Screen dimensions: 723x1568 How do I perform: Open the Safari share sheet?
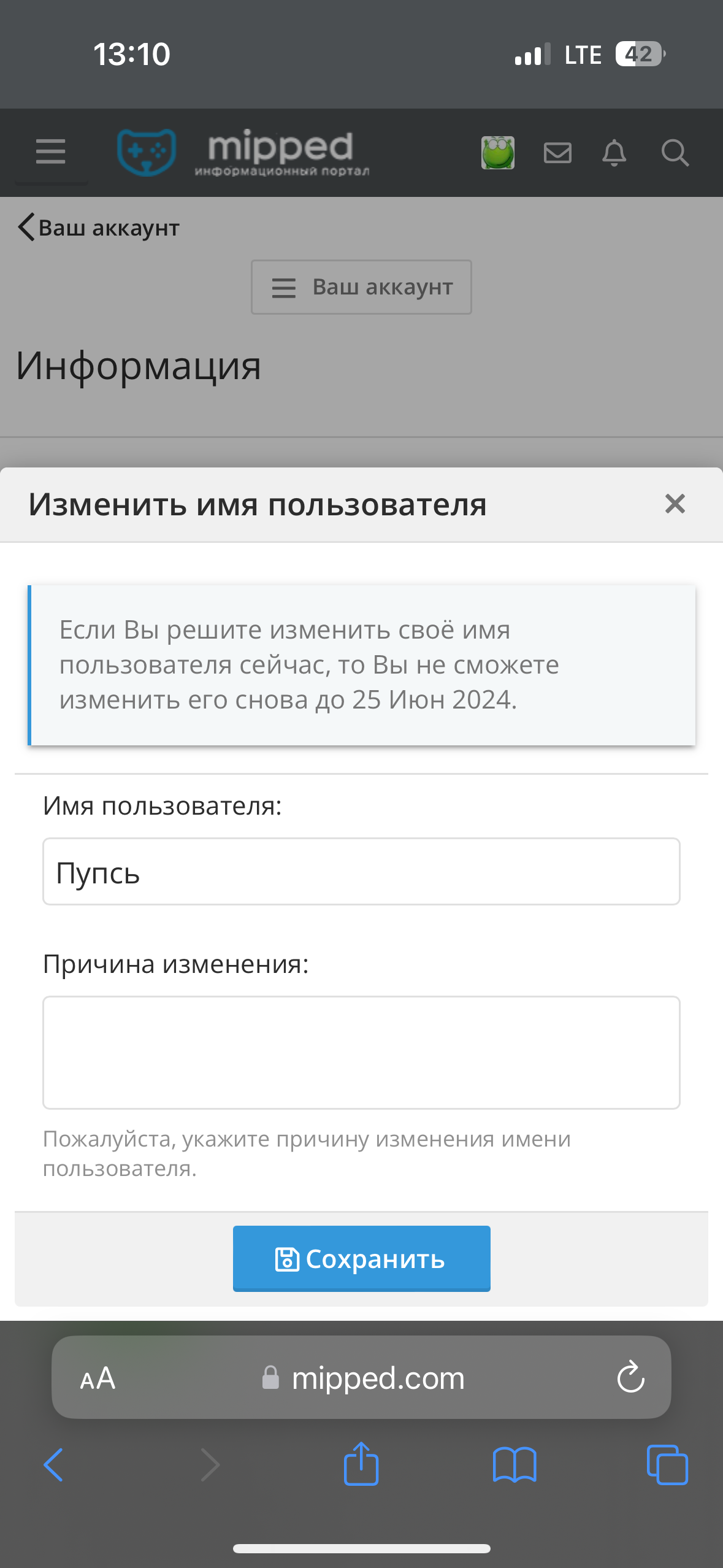(x=361, y=1464)
